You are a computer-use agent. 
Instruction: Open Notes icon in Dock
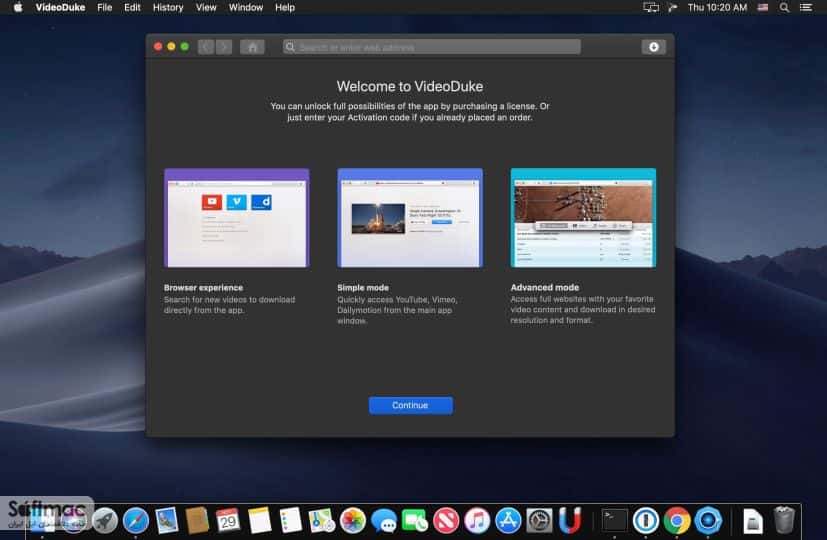coord(259,520)
